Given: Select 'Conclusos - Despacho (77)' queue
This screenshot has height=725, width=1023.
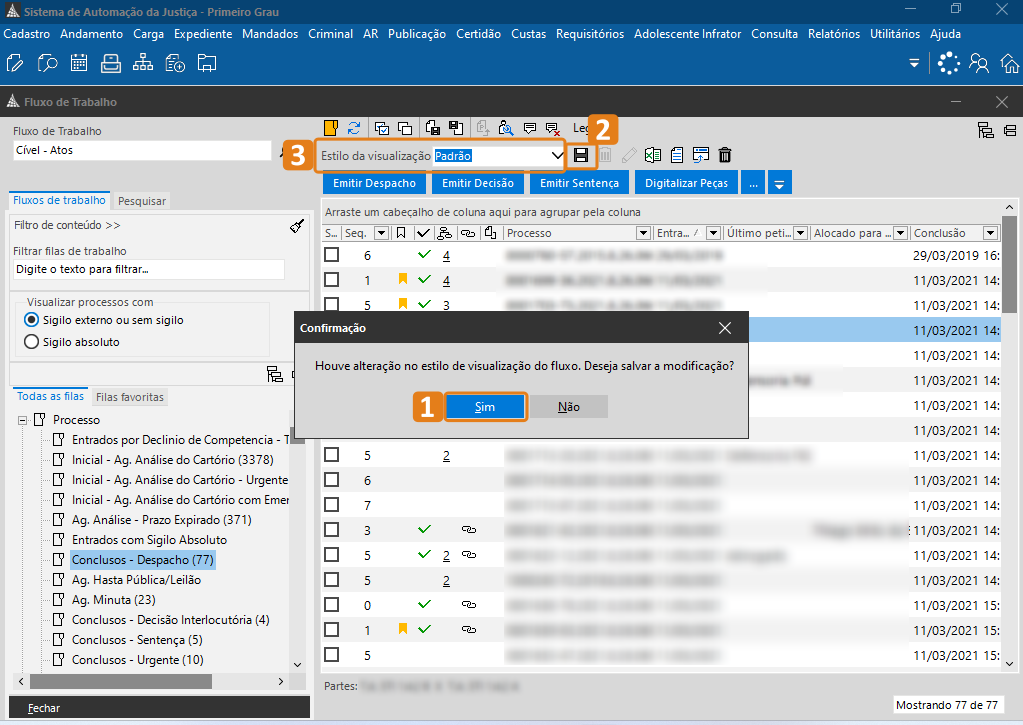Looking at the screenshot, I should click(142, 560).
